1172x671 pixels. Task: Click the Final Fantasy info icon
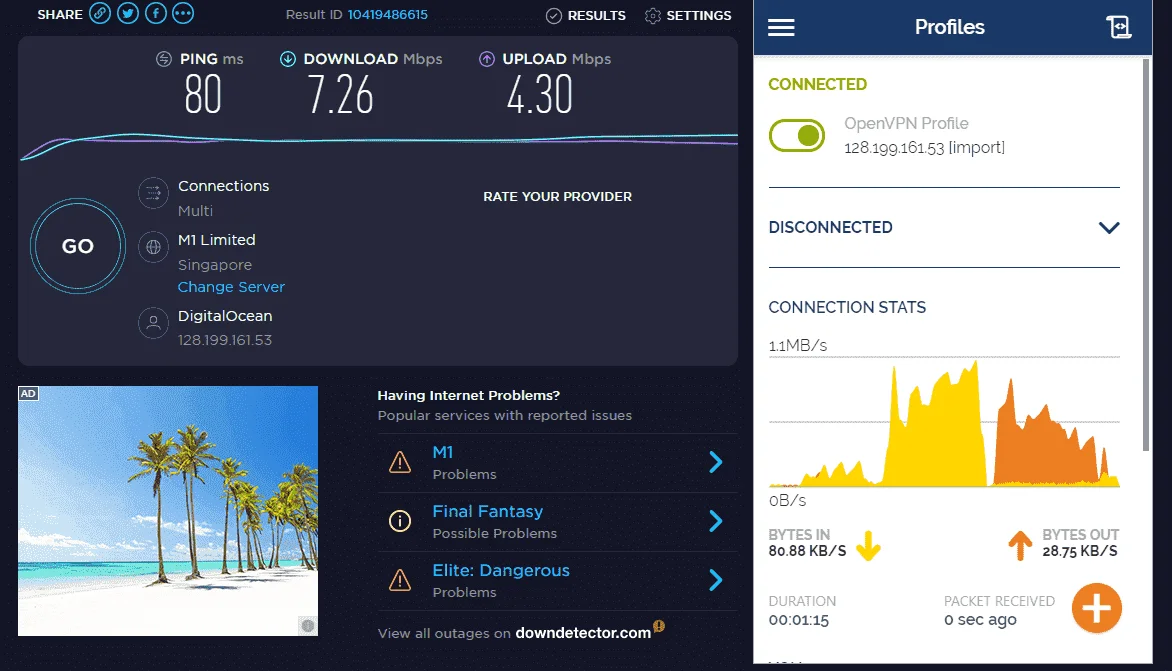[x=400, y=521]
